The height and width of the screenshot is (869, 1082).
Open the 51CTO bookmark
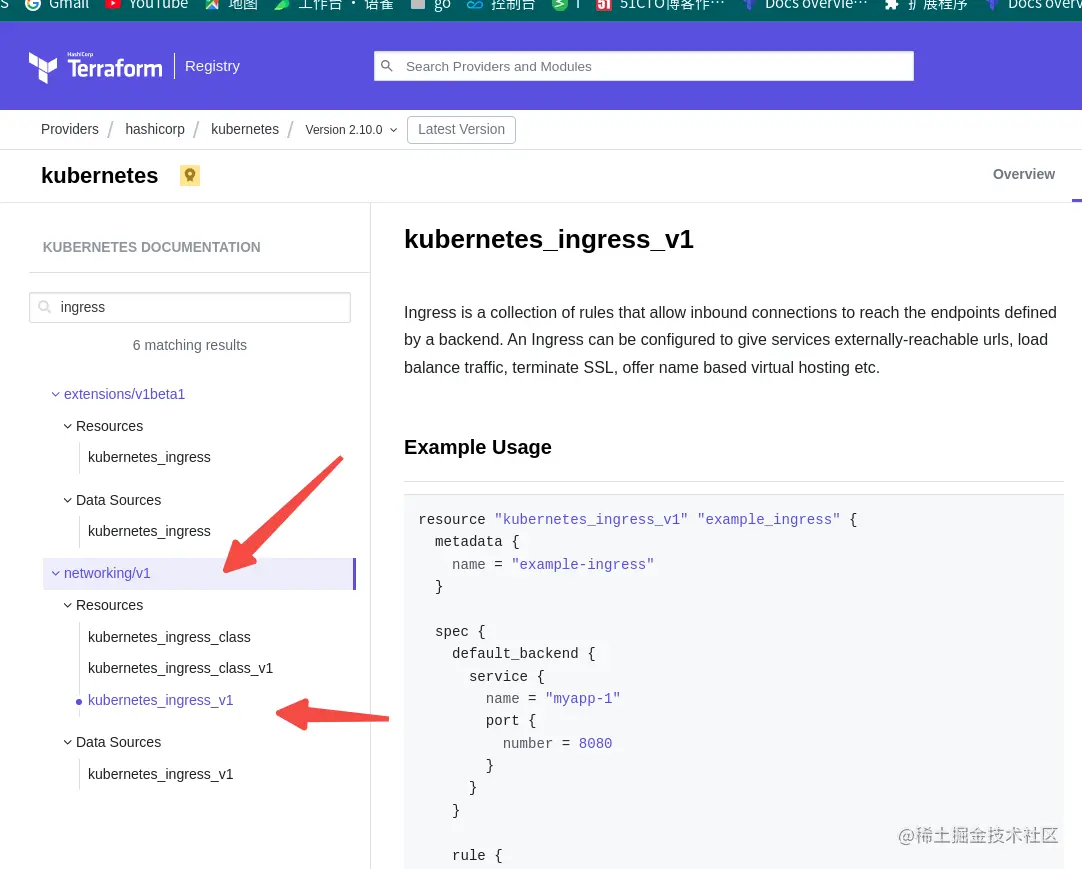660,6
